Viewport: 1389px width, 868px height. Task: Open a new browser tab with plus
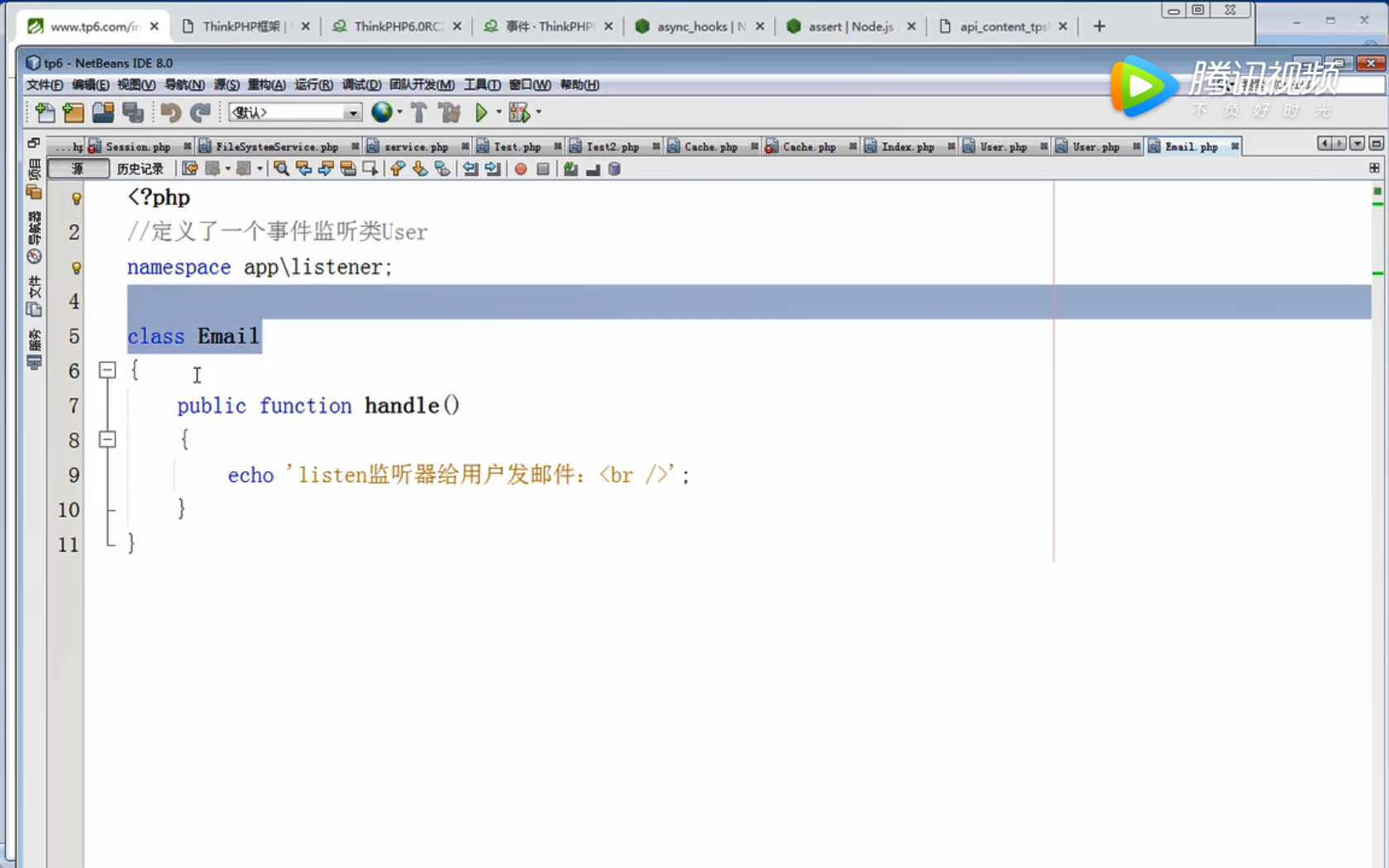pyautogui.click(x=1099, y=26)
